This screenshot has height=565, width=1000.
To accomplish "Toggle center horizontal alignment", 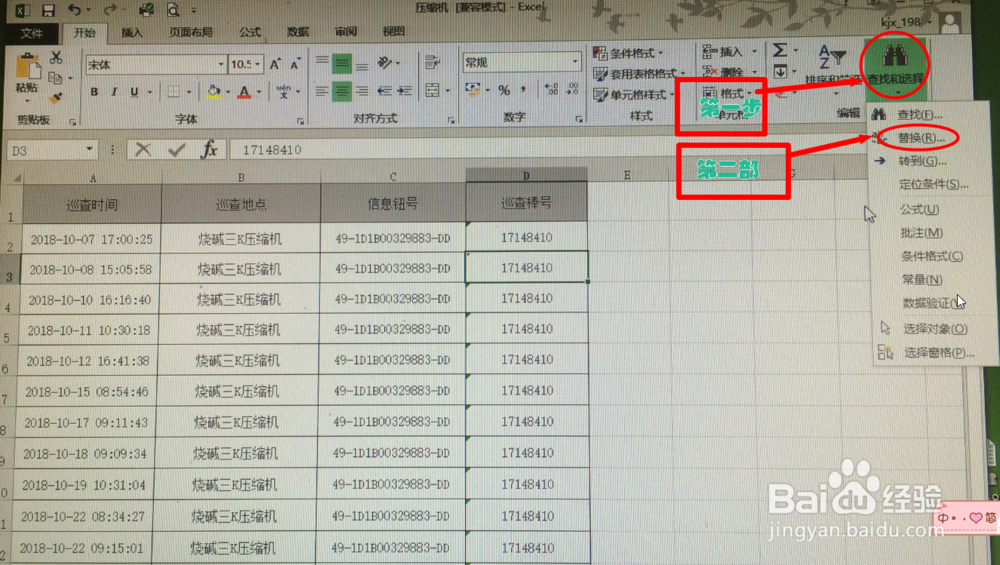I will [x=342, y=91].
